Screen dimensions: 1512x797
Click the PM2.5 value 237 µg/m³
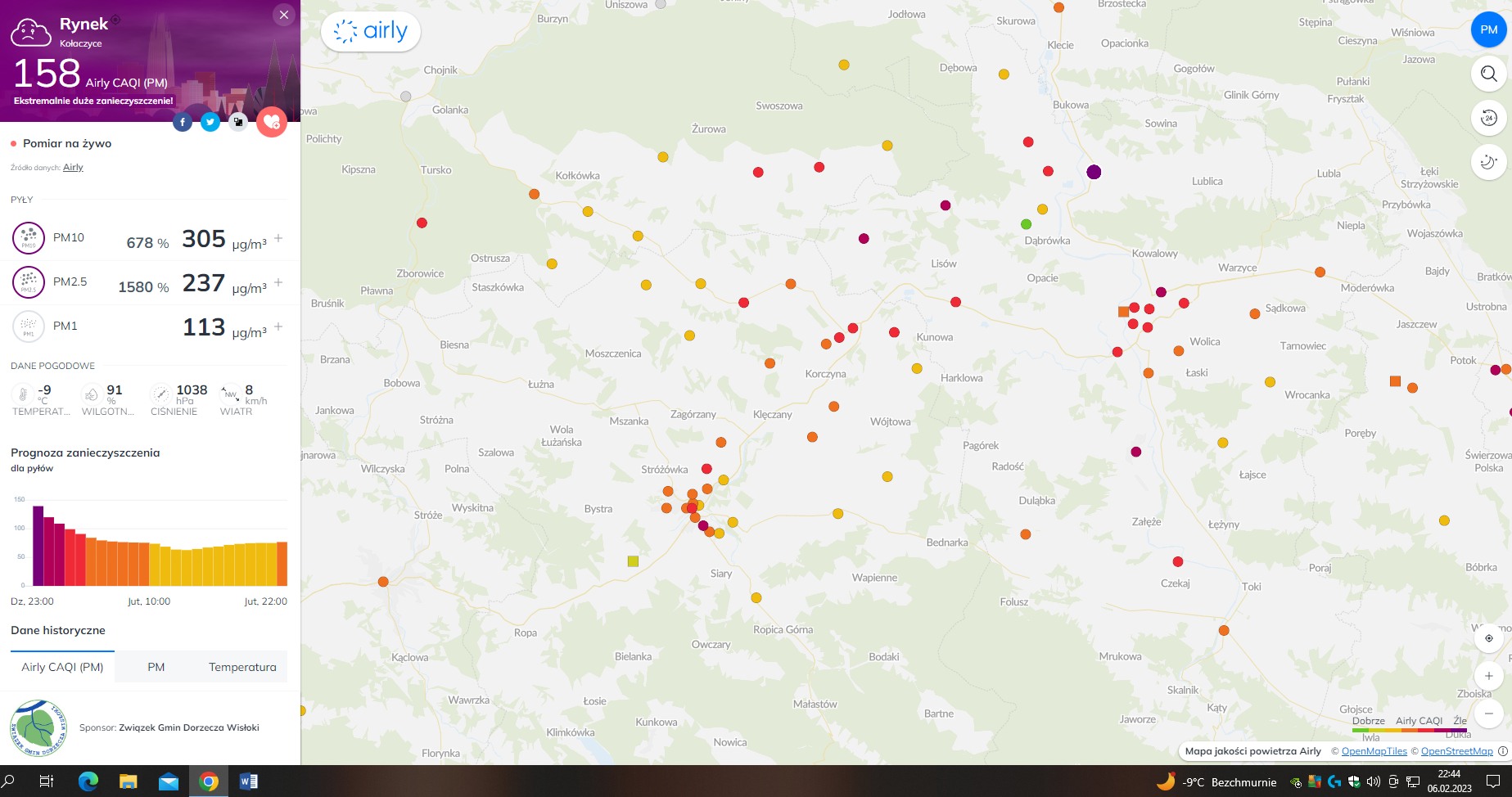[224, 283]
